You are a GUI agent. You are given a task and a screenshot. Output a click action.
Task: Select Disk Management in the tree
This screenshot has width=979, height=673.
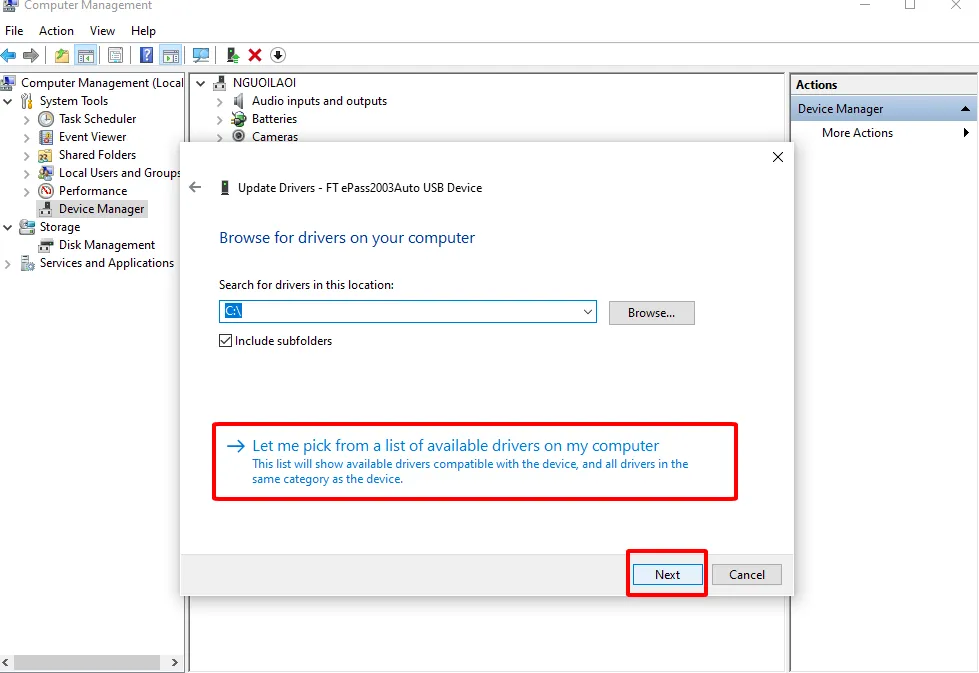[x=107, y=245]
